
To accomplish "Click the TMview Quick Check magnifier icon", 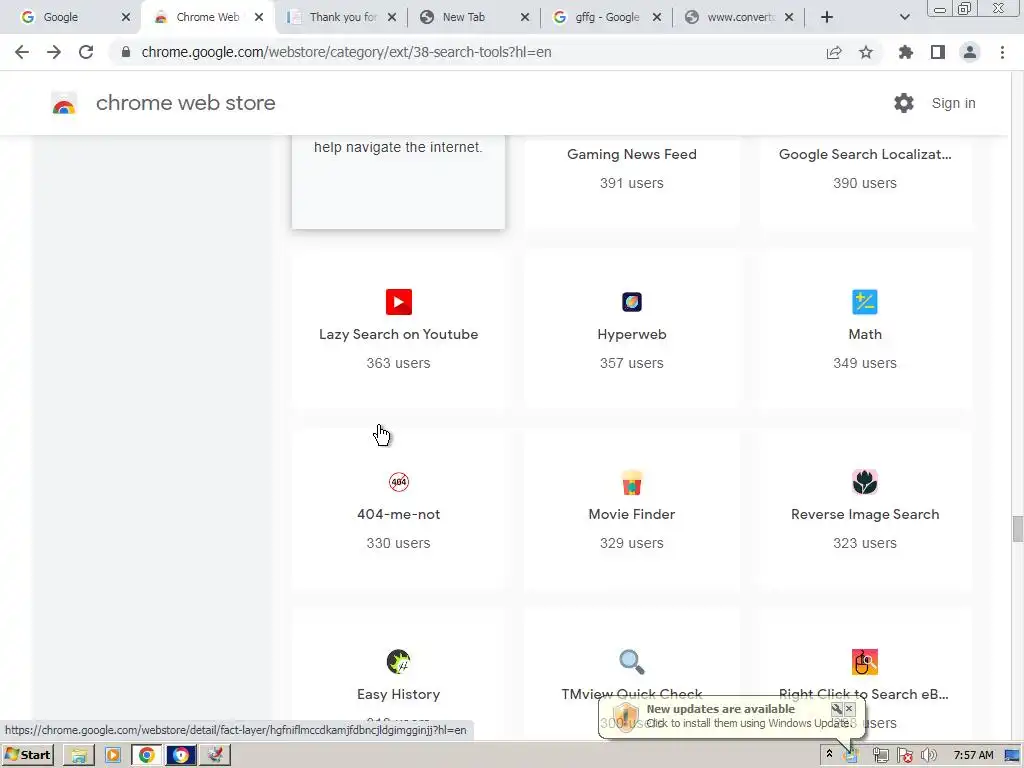I will [632, 662].
